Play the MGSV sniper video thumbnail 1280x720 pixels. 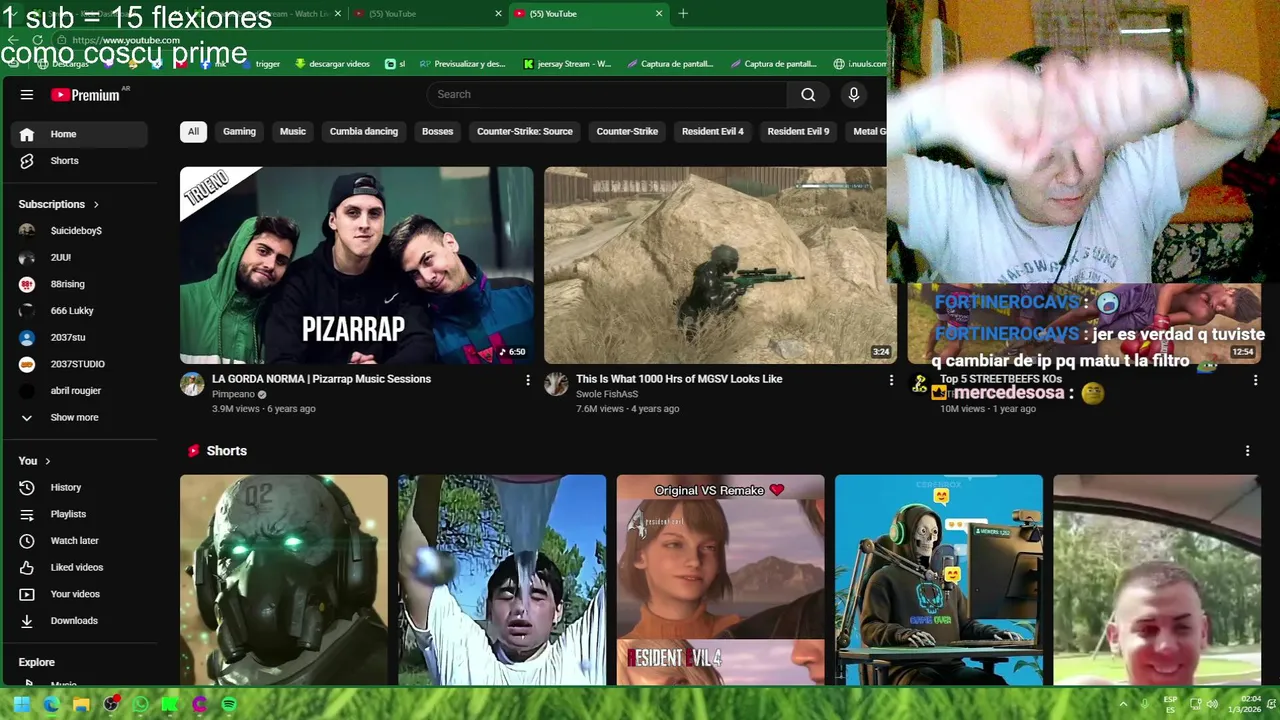(x=720, y=265)
